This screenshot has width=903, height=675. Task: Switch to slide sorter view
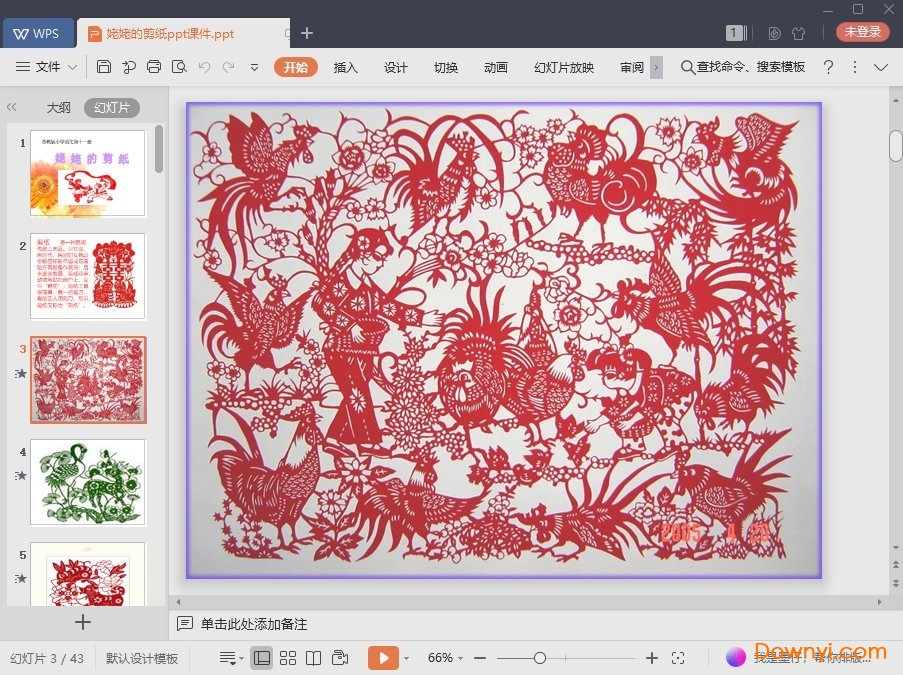288,658
